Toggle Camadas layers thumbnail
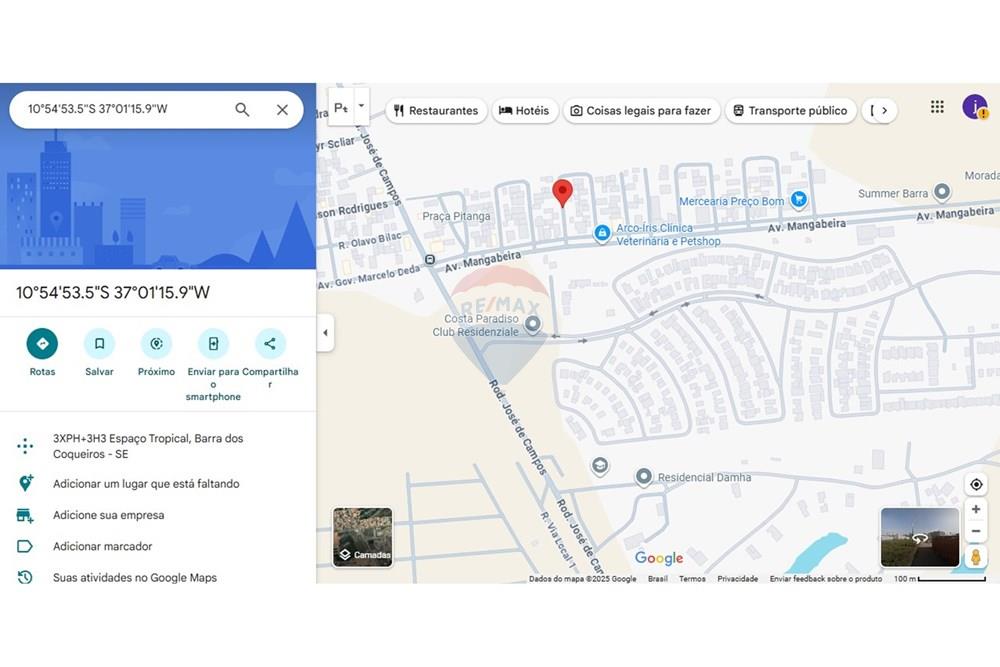 pos(362,537)
